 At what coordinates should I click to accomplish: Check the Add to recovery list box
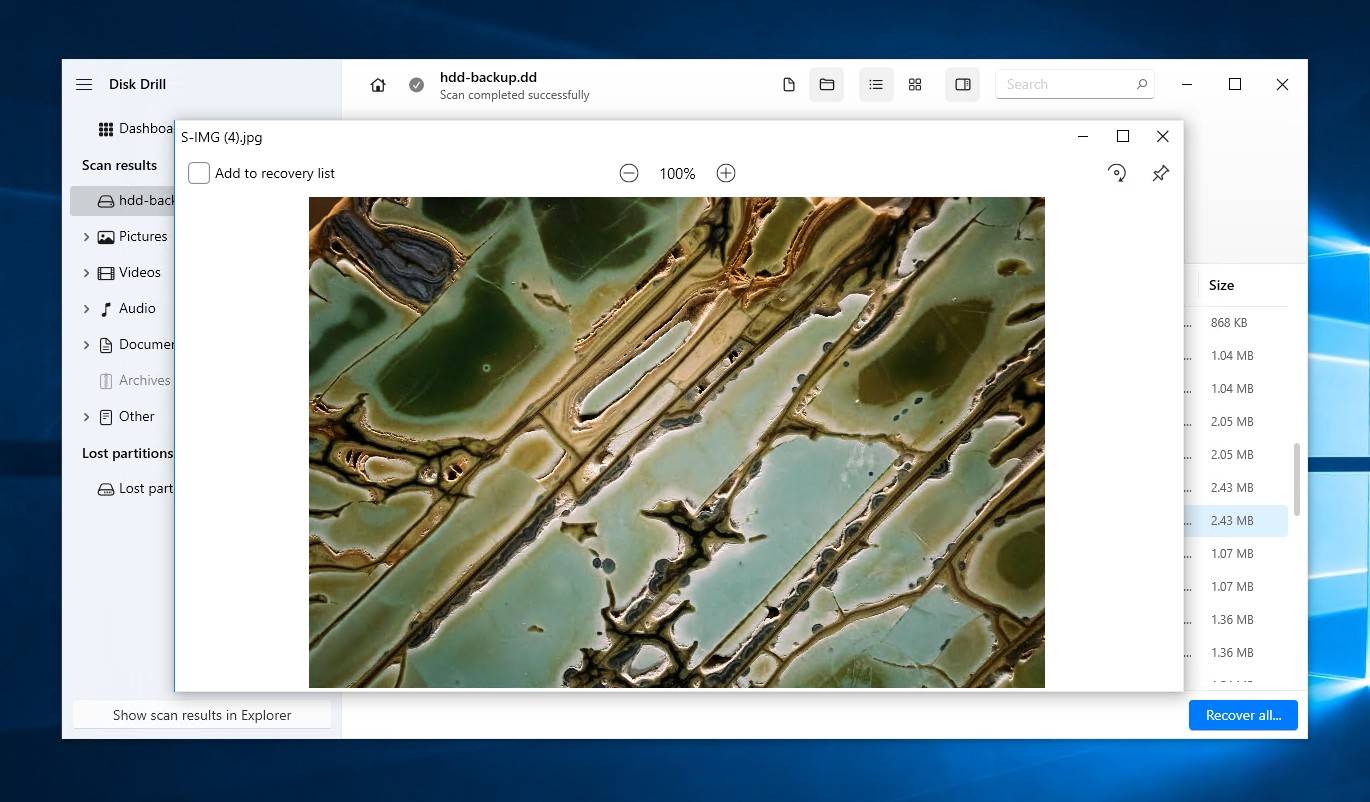(x=199, y=173)
